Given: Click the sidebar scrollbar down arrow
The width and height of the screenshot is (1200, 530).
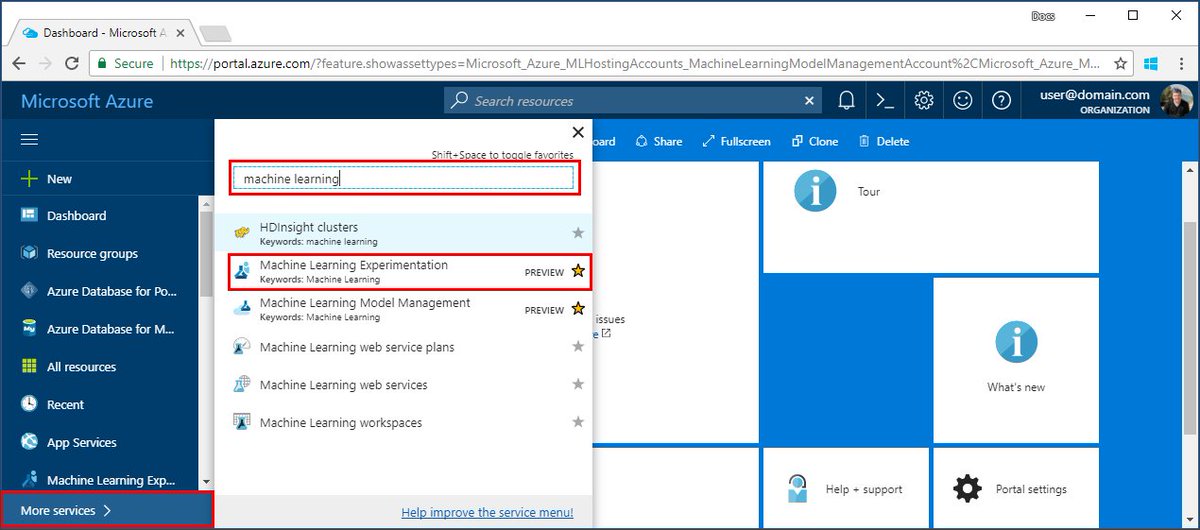Looking at the screenshot, I should tap(206, 482).
